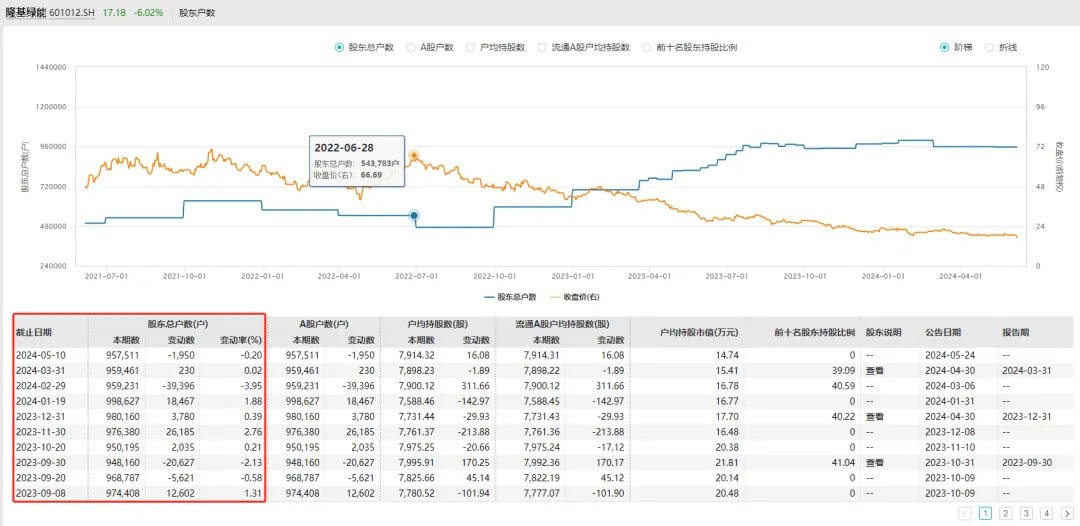Open page 4 of the table
The height and width of the screenshot is (526, 1080).
click(1046, 513)
